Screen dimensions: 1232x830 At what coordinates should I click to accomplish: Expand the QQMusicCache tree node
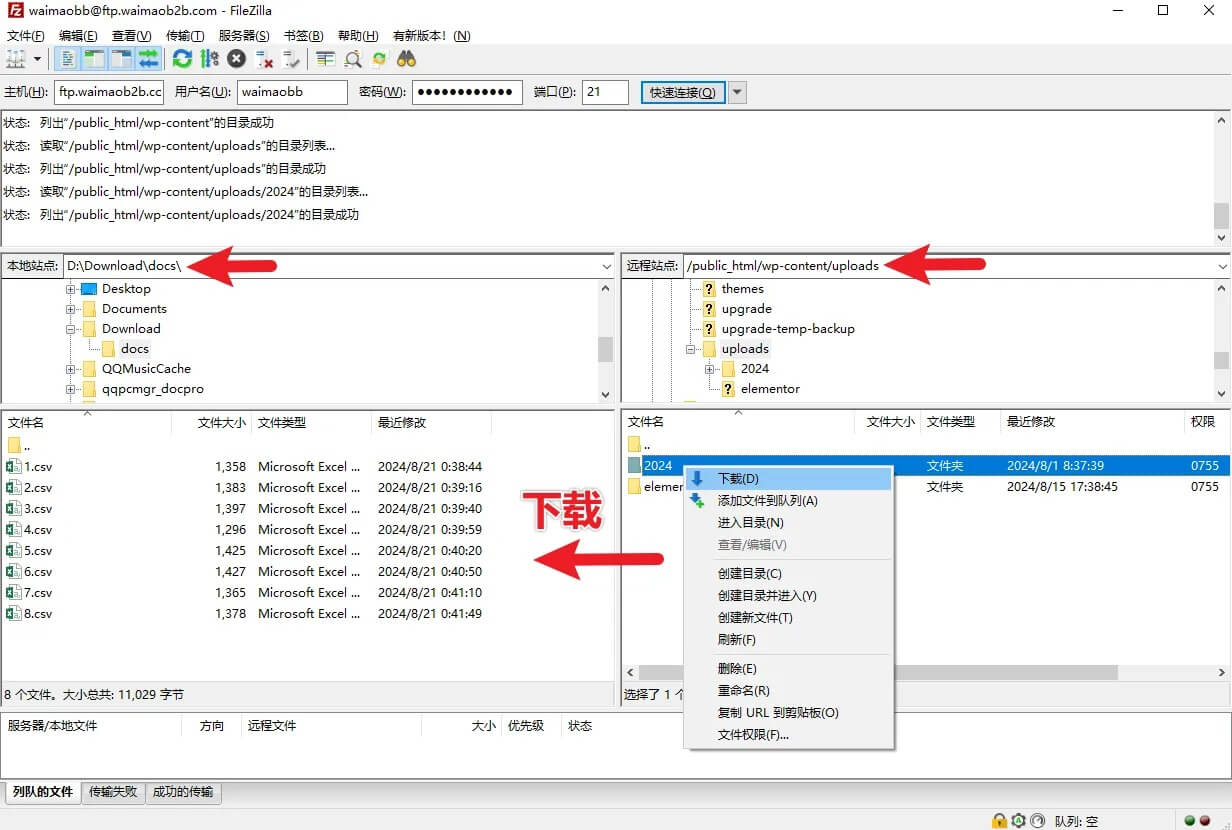click(x=71, y=369)
